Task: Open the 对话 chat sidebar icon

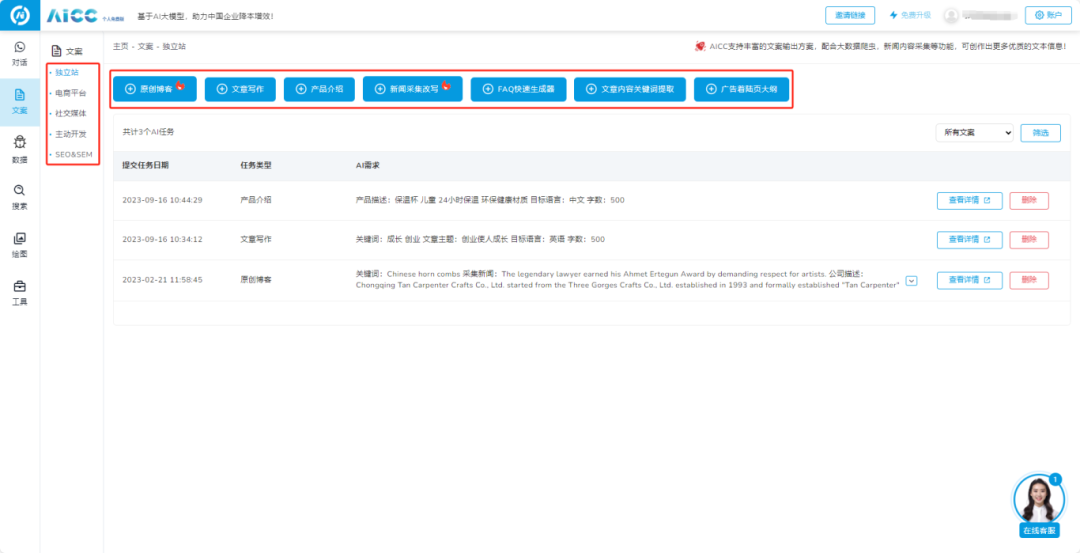Action: (x=19, y=53)
